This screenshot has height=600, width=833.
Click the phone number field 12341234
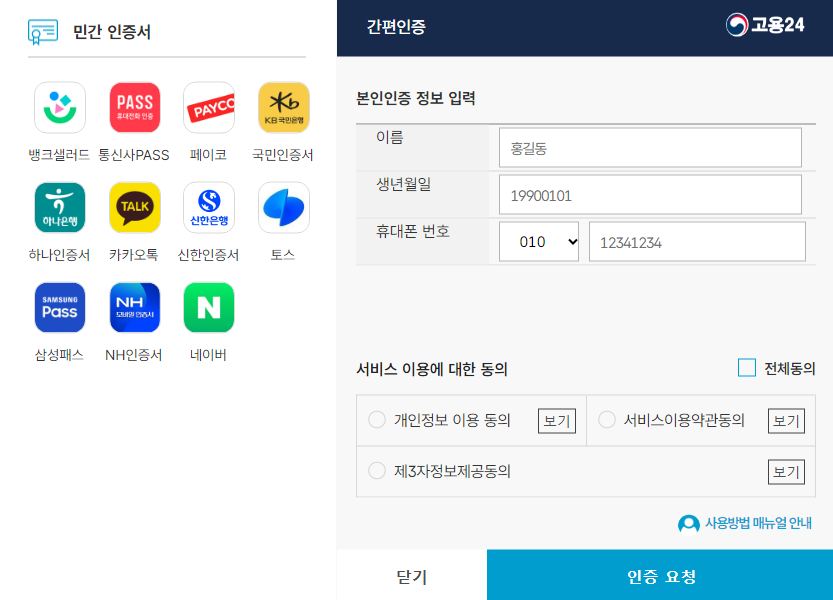[697, 242]
